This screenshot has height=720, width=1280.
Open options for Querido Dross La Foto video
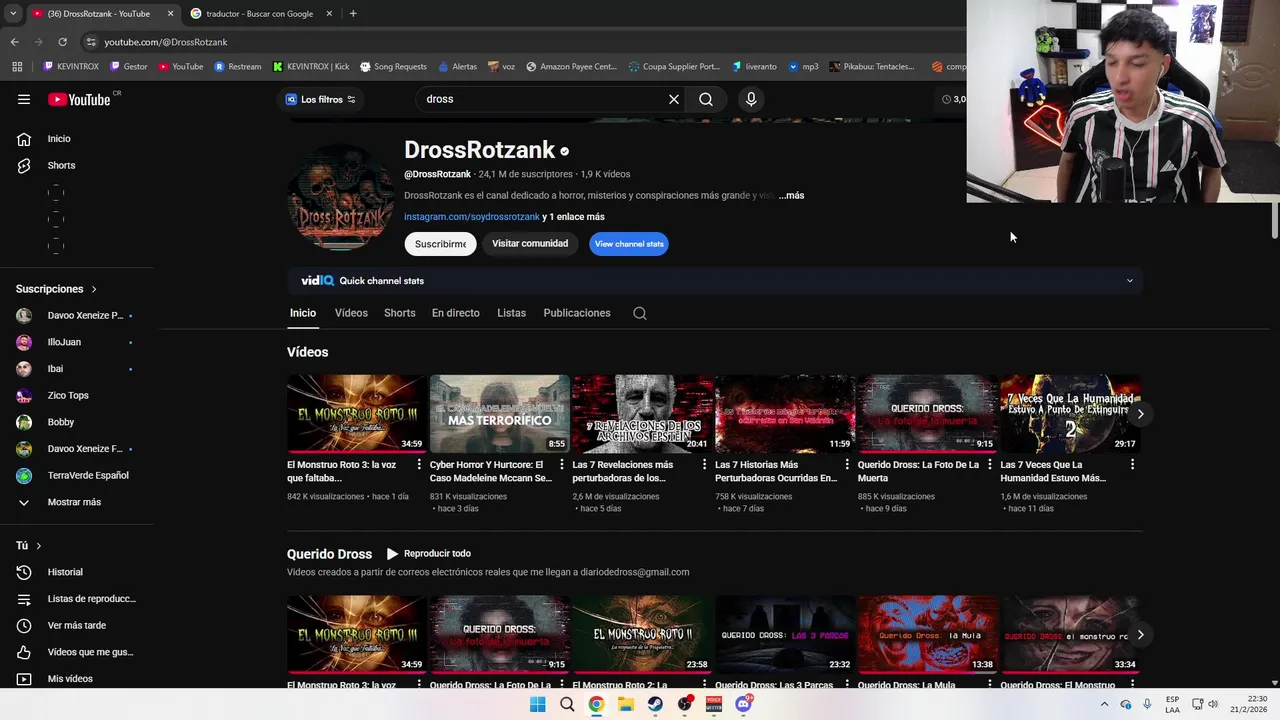click(x=990, y=465)
